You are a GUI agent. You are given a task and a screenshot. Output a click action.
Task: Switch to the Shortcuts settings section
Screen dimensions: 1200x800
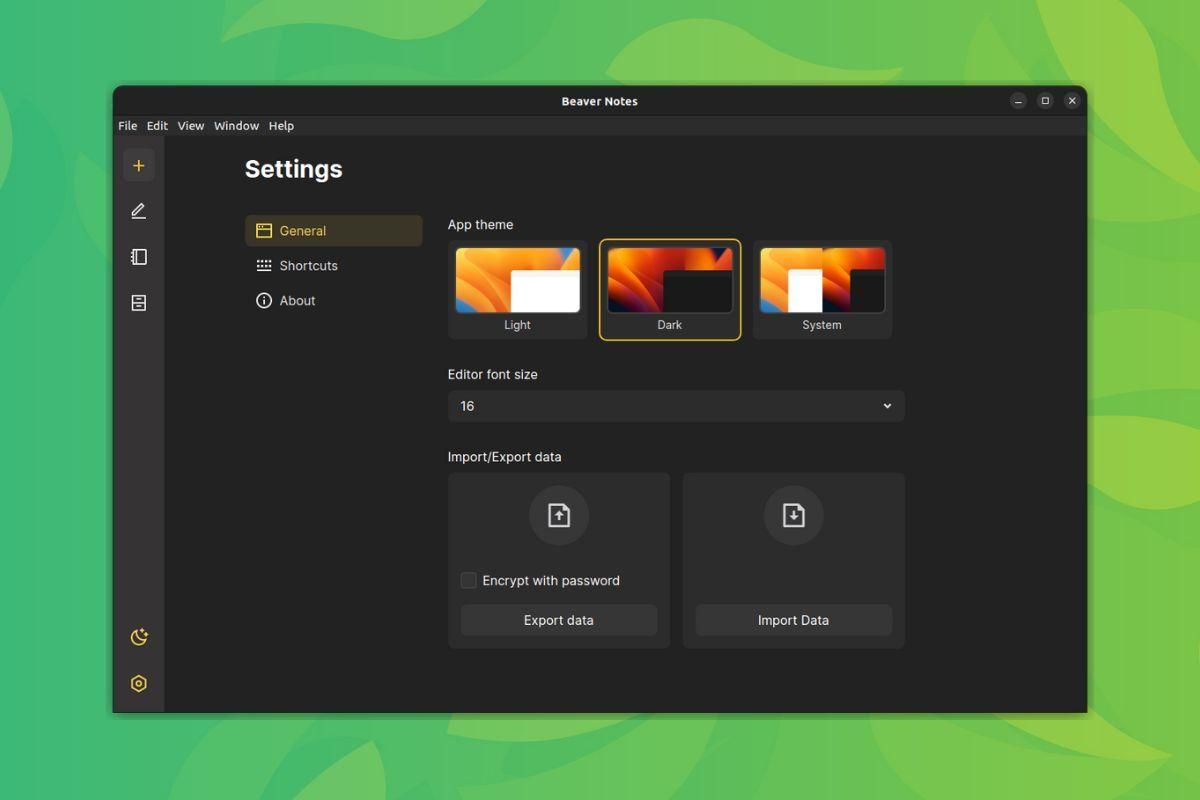(x=306, y=265)
